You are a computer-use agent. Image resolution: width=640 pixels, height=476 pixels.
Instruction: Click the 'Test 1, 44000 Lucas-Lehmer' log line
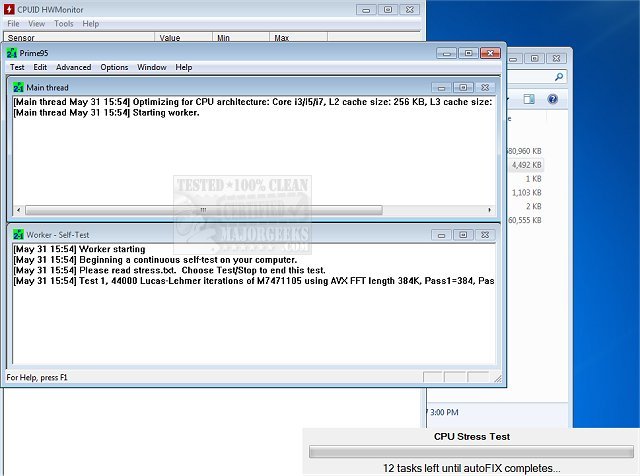click(x=254, y=281)
